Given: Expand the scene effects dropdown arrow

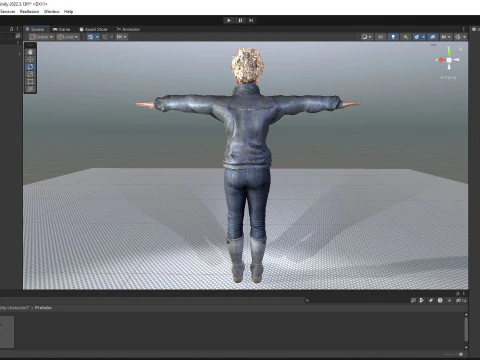Looking at the screenshot, I should click(x=423, y=37).
